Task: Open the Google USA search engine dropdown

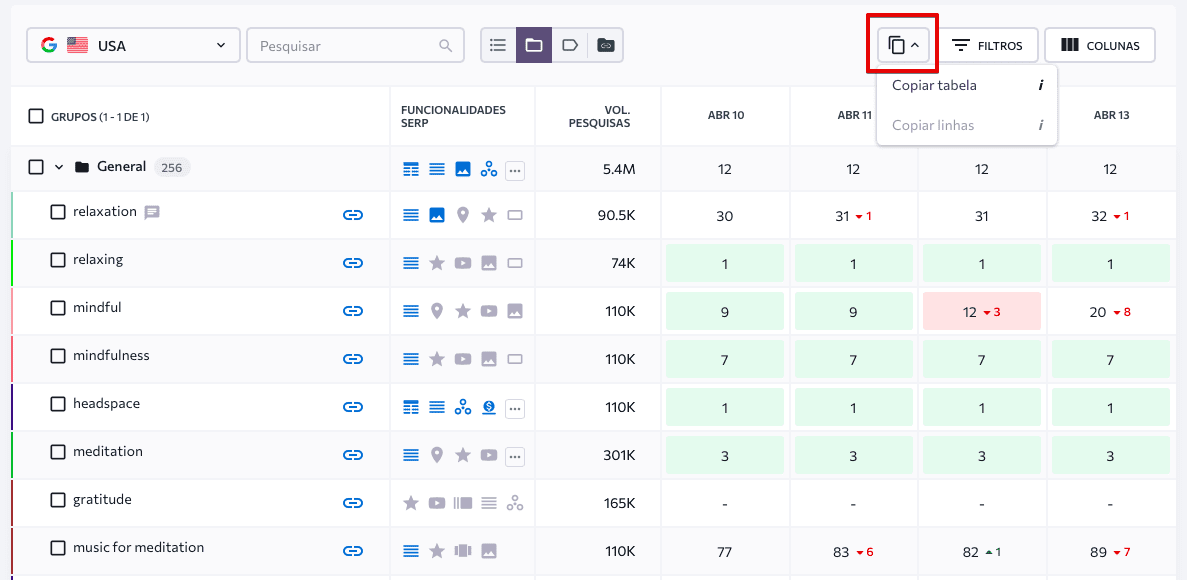Action: click(133, 45)
